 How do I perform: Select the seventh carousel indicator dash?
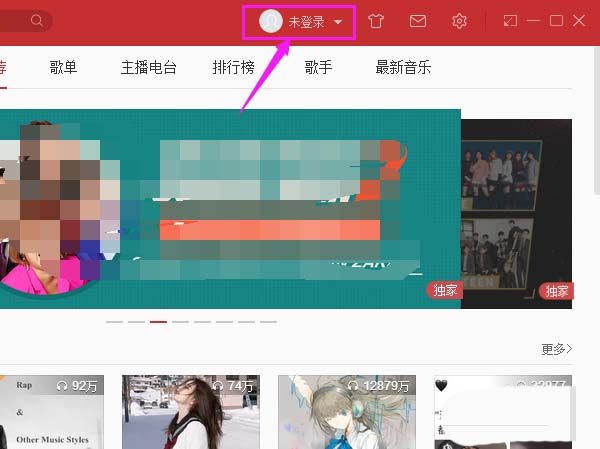[x=246, y=322]
